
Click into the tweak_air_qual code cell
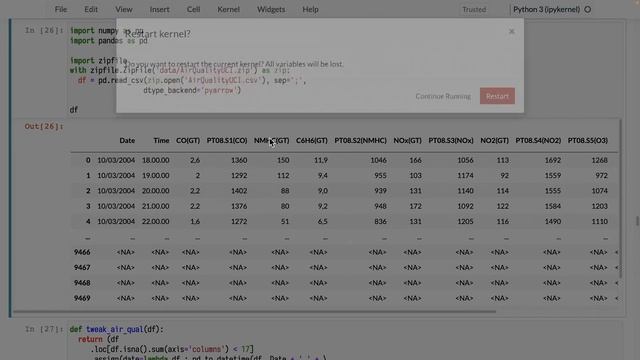(345, 340)
